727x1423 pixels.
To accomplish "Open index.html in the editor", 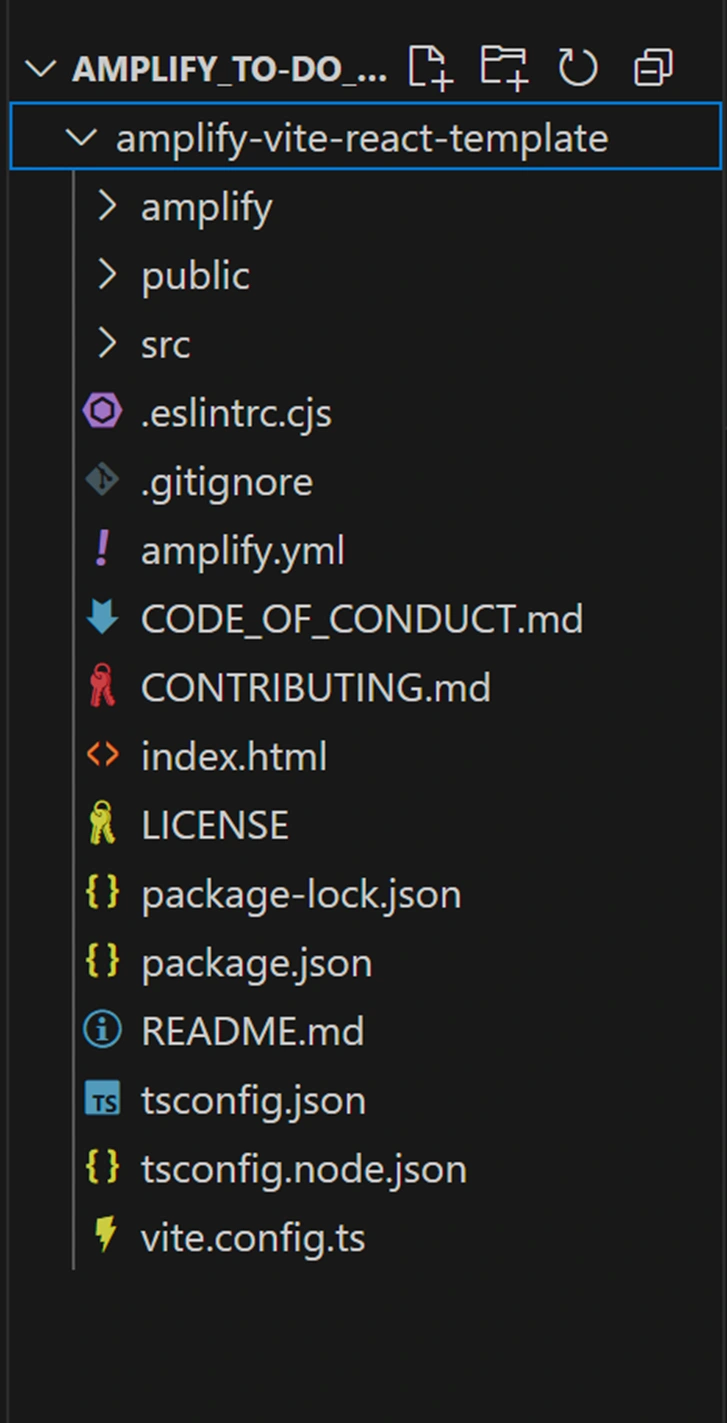I will [x=234, y=757].
